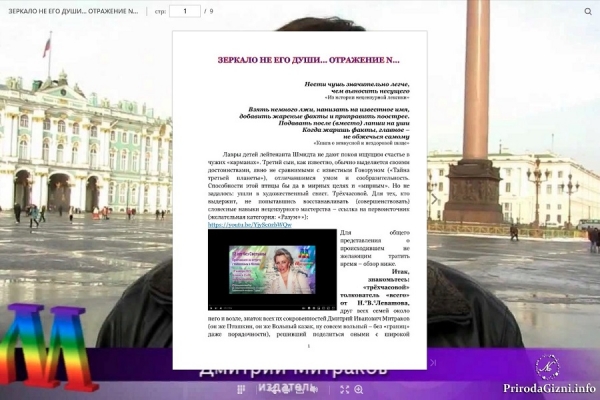Click the zoom in magnifier icon

(x=359, y=389)
